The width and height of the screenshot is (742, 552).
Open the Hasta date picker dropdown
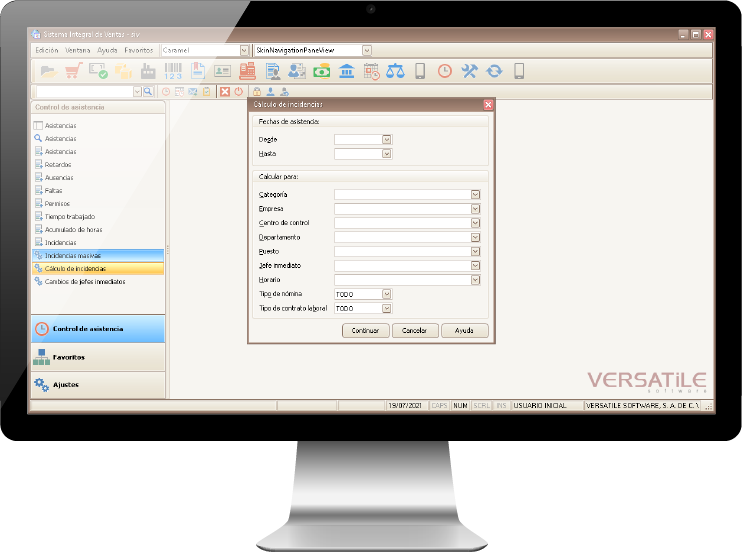click(387, 154)
